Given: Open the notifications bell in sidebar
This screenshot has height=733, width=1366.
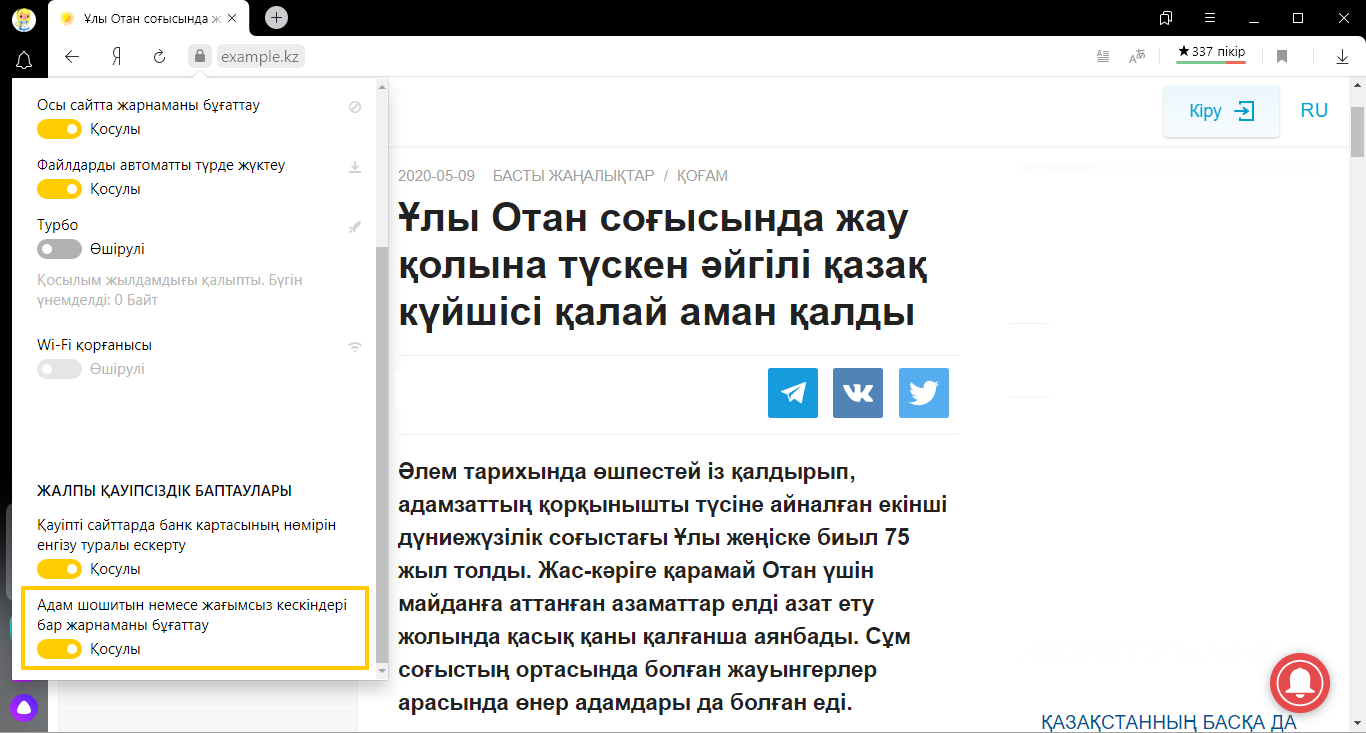Looking at the screenshot, I should [x=24, y=61].
